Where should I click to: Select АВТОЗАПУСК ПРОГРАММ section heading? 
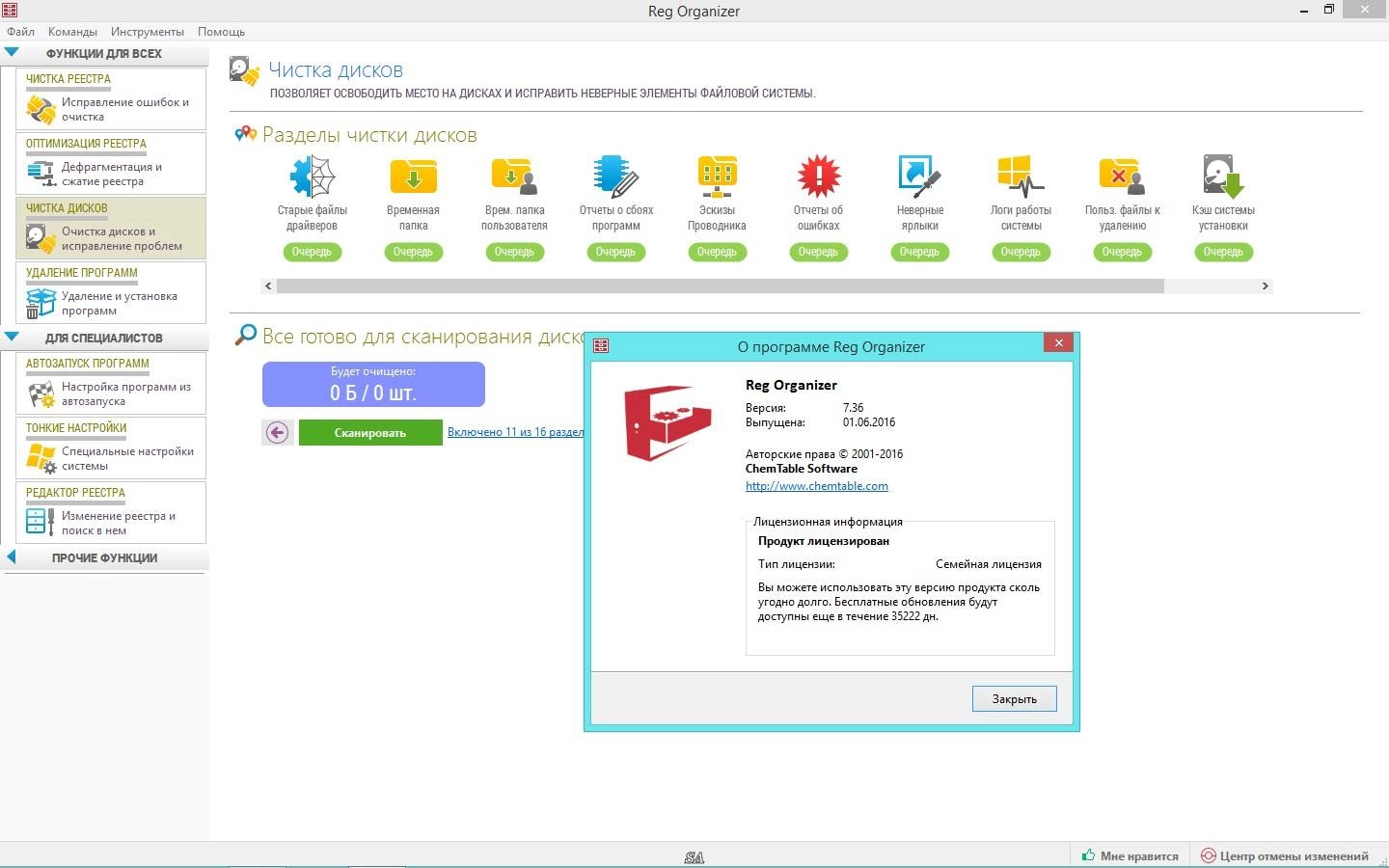pos(87,364)
